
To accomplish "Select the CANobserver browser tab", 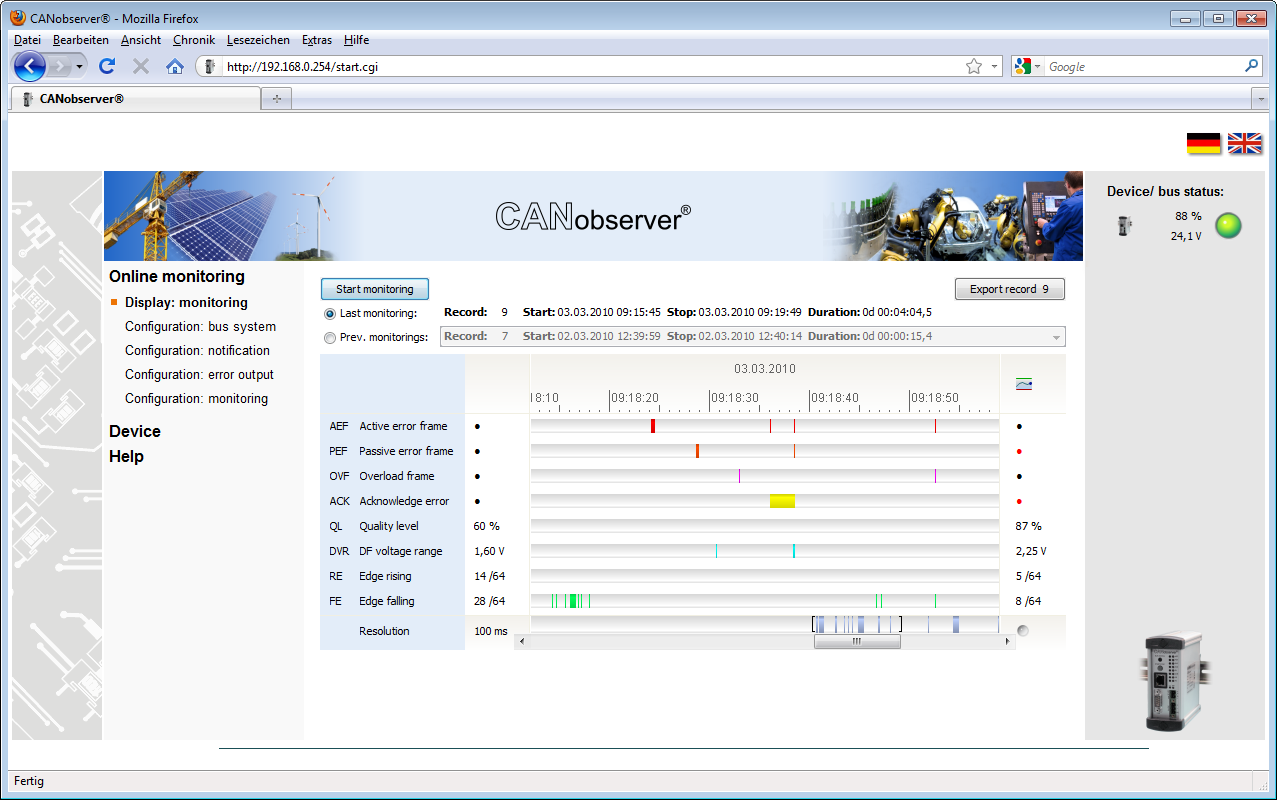I will (x=135, y=99).
